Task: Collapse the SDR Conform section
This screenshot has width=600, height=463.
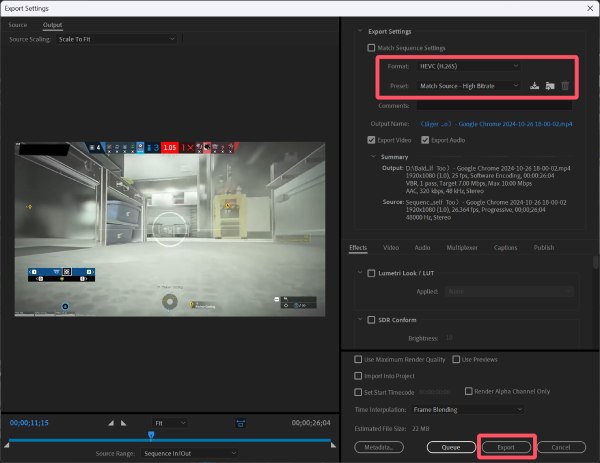Action: pyautogui.click(x=360, y=319)
